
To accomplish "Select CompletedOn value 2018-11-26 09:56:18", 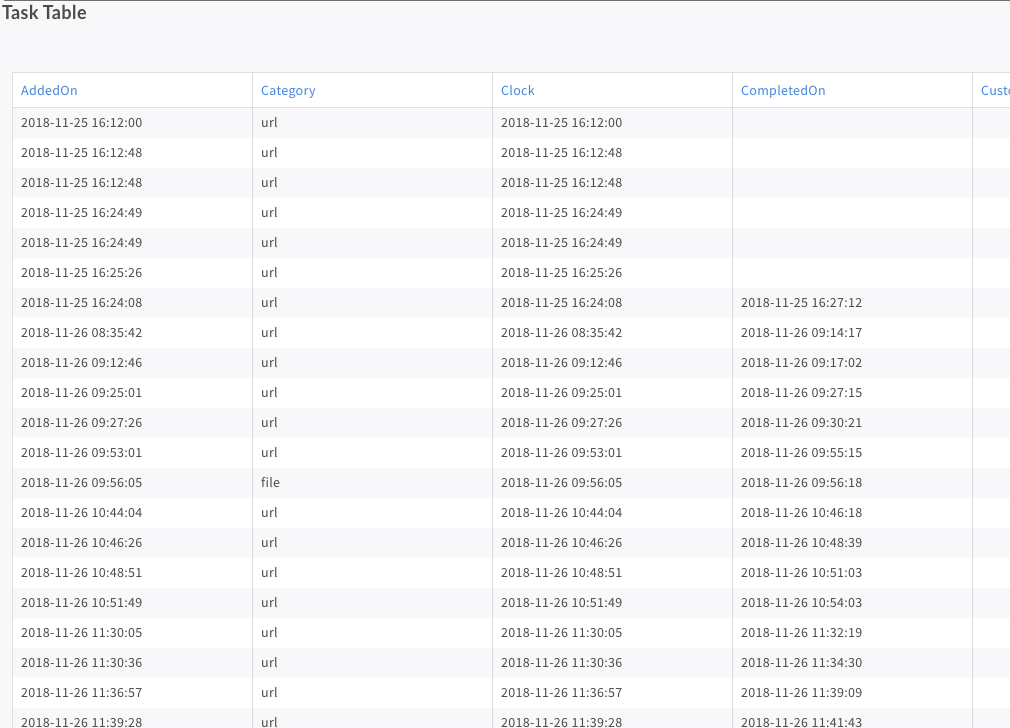I will (x=801, y=483).
